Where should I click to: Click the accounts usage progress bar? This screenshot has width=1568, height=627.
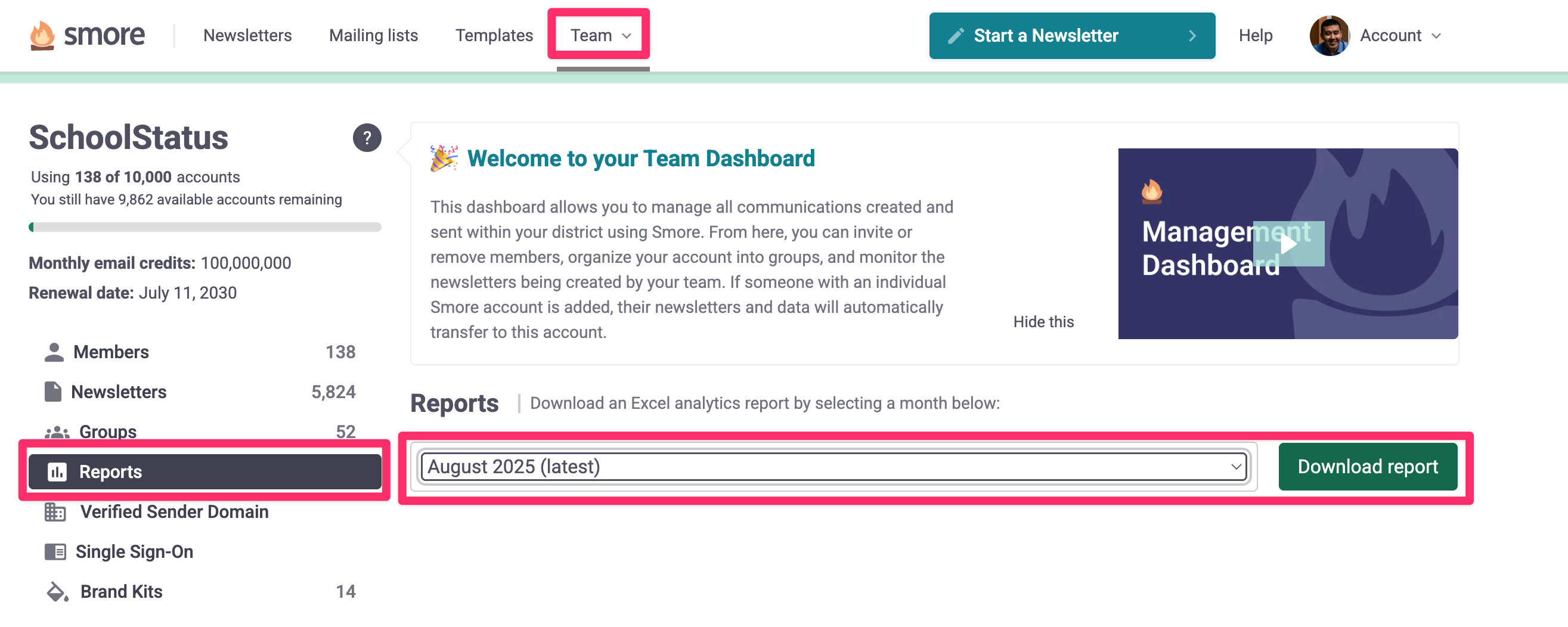204,226
